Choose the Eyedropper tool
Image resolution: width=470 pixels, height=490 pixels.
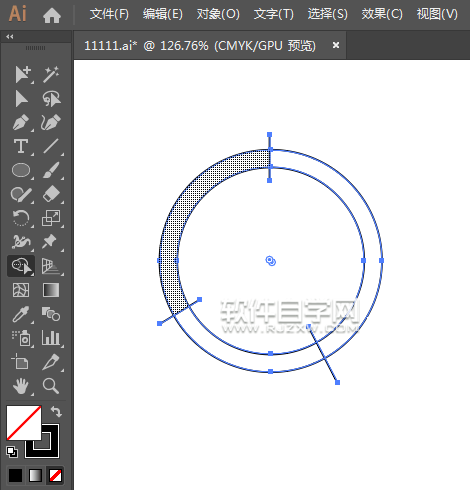pos(21,314)
